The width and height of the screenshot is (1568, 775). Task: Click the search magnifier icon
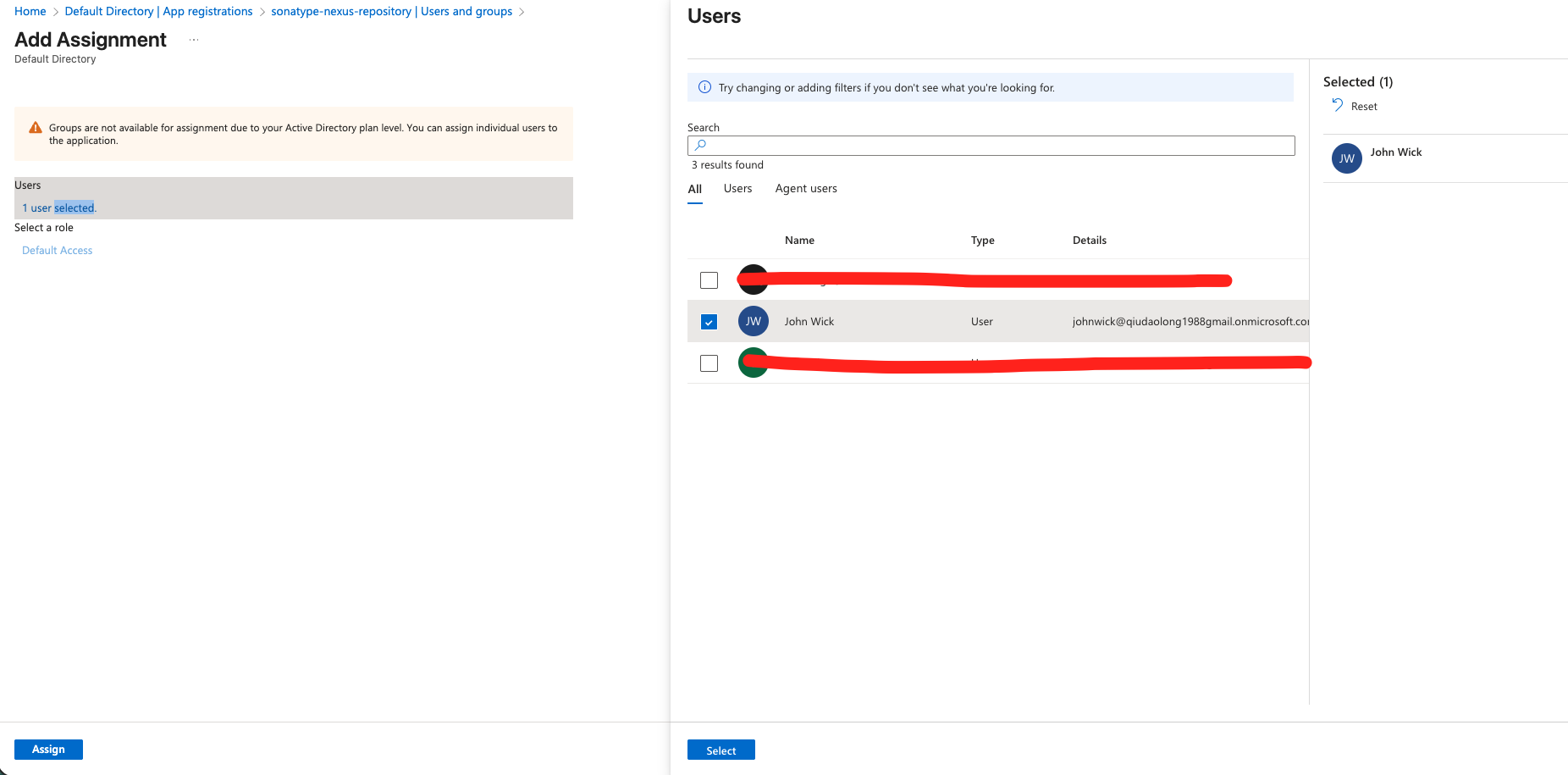click(699, 145)
